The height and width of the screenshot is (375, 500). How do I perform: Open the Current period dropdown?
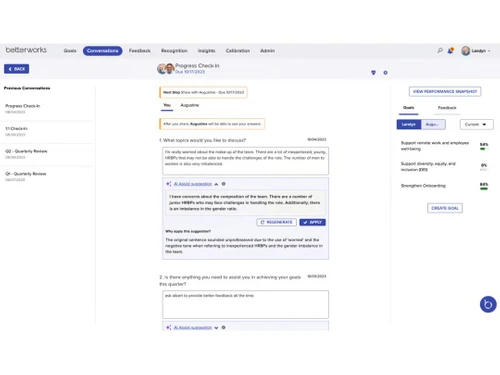477,124
